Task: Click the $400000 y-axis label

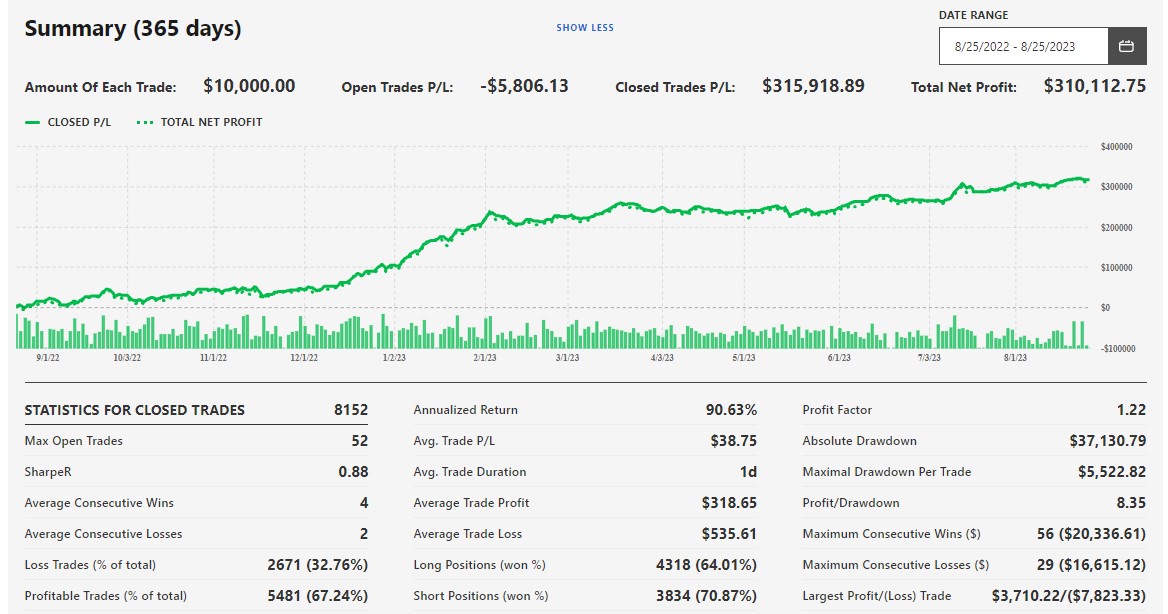Action: (1116, 147)
